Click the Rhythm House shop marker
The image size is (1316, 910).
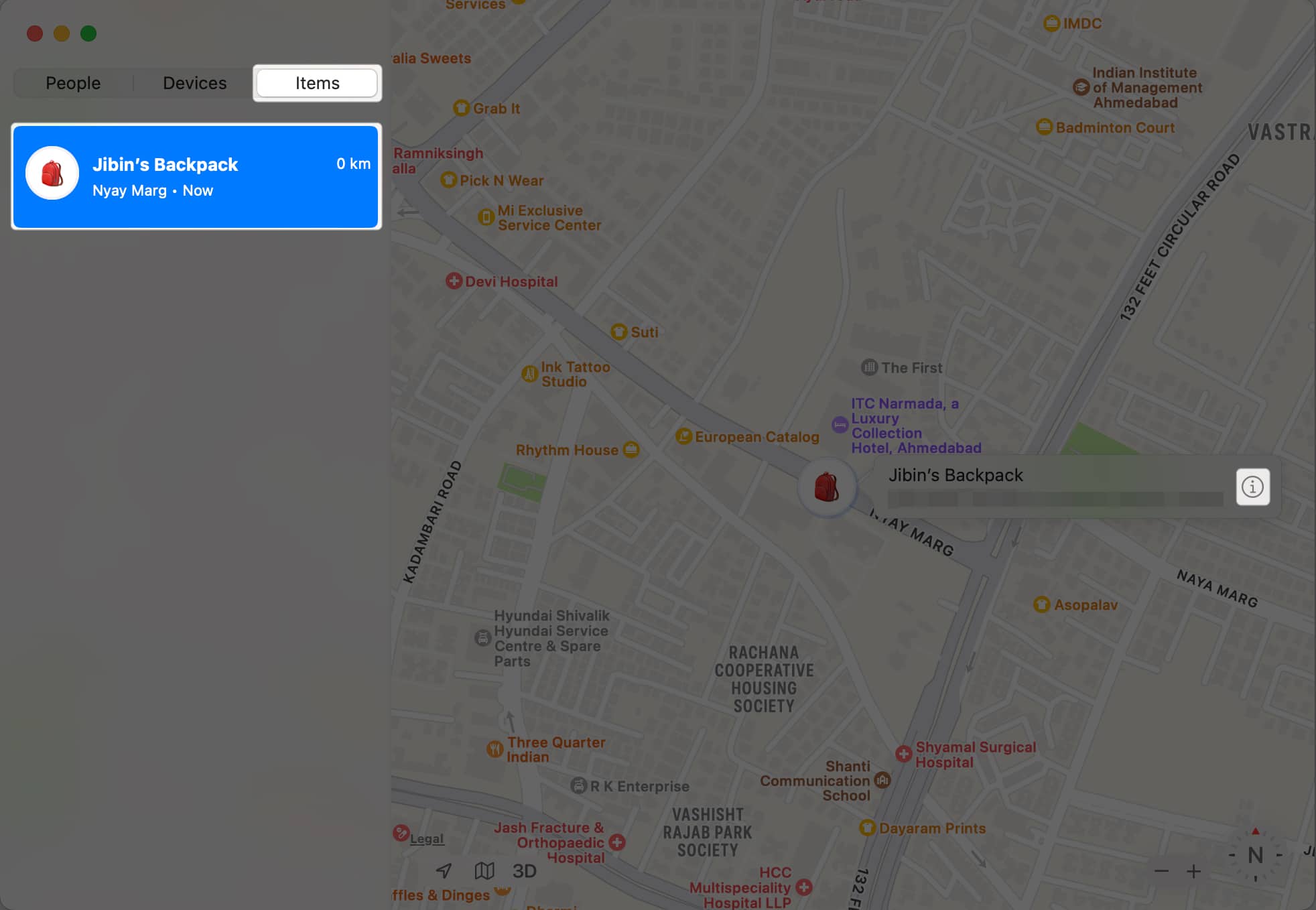[x=631, y=449]
